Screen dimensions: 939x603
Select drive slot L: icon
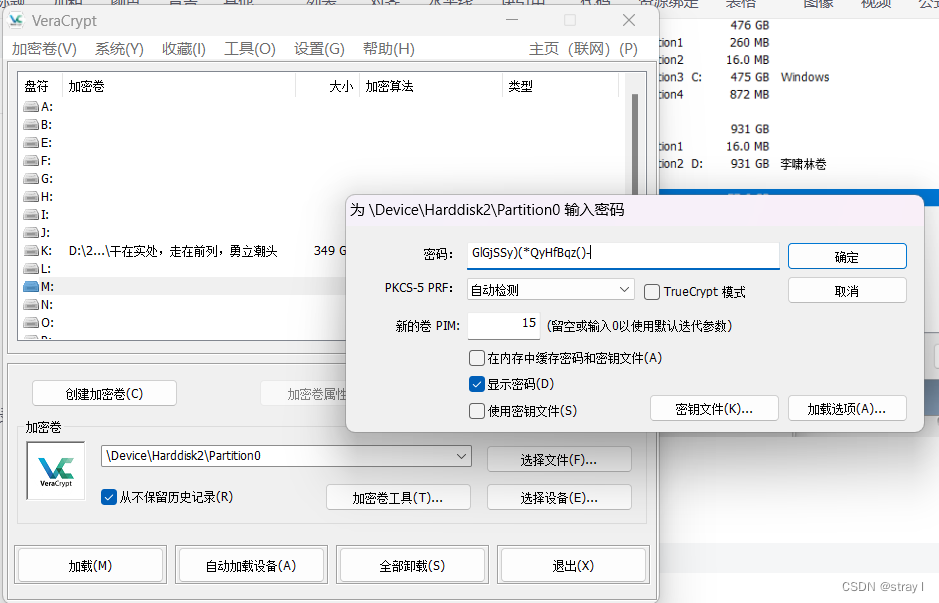click(31, 269)
